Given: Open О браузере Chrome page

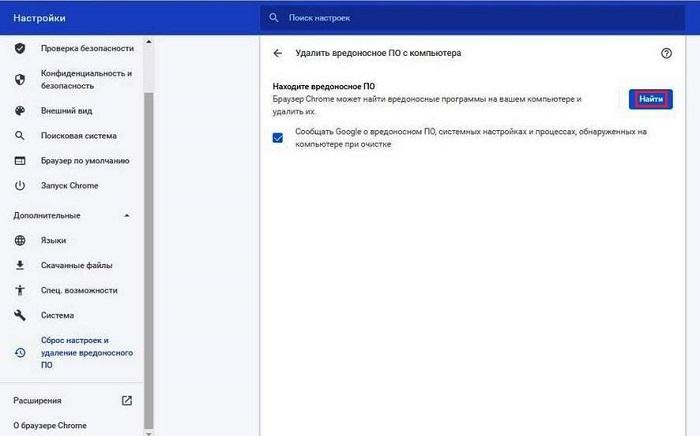Looking at the screenshot, I should click(50, 426).
